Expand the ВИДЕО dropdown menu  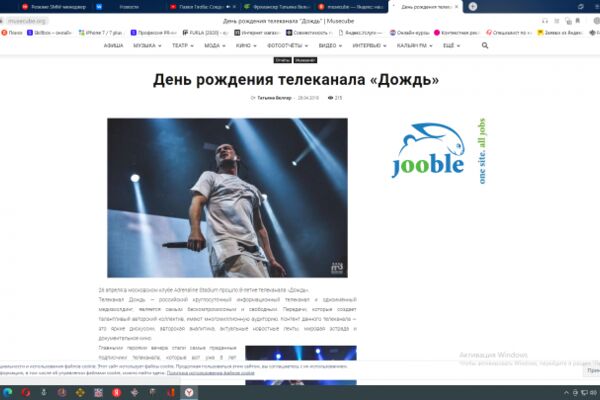click(x=330, y=46)
